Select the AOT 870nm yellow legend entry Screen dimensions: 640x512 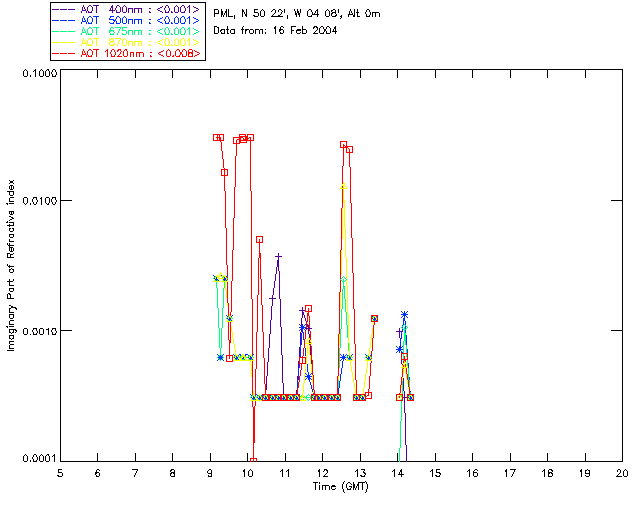click(127, 42)
